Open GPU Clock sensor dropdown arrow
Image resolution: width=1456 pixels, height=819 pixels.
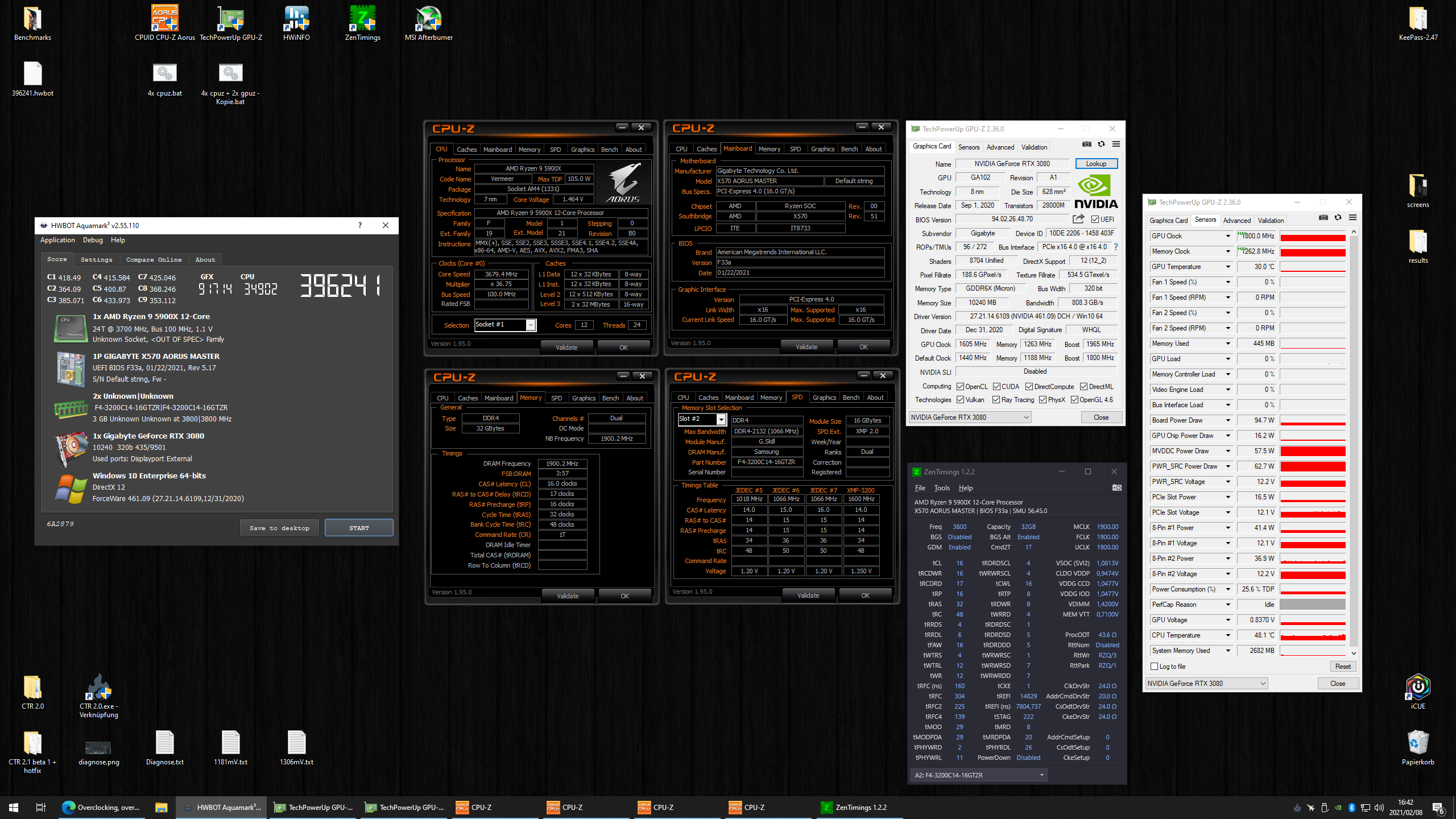pos(1227,236)
